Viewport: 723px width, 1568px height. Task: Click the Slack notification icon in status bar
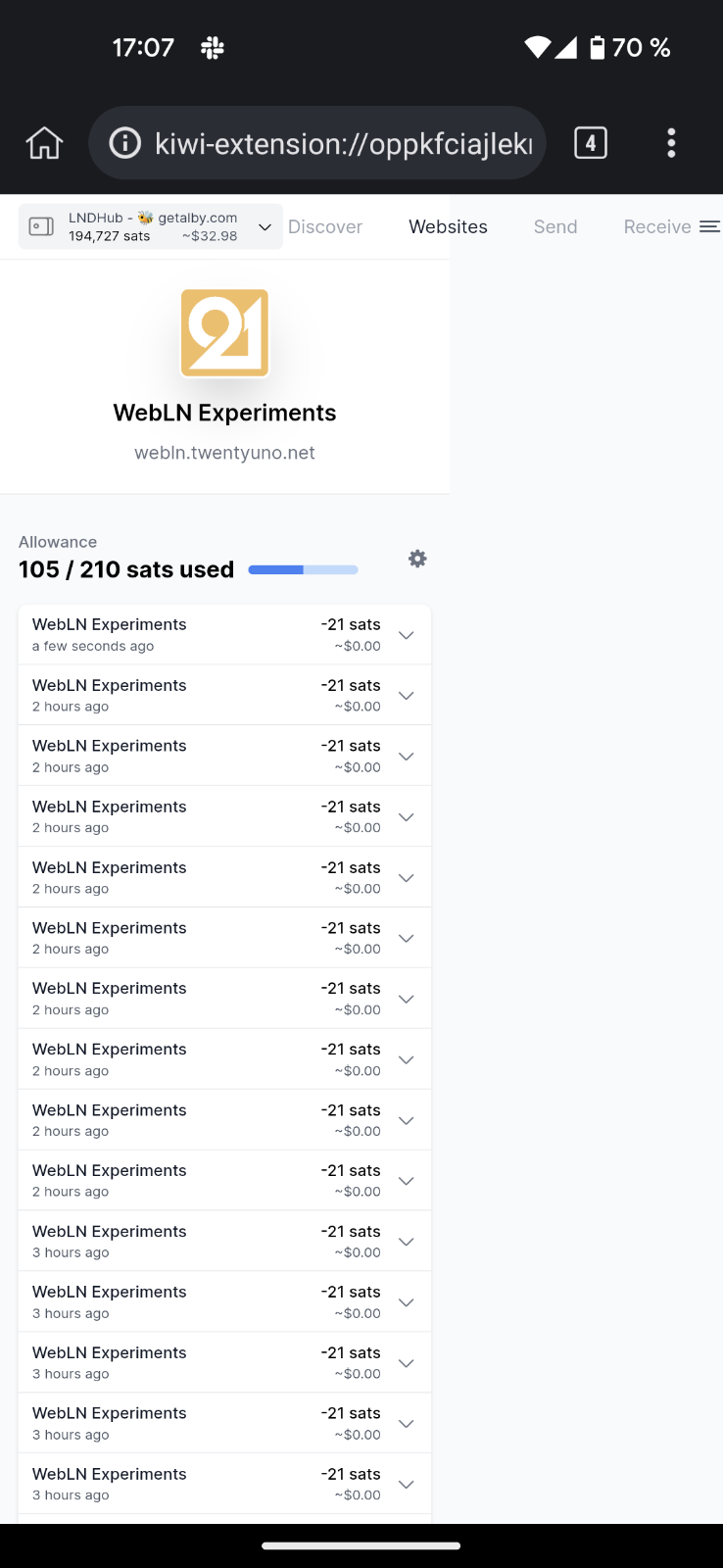211,46
